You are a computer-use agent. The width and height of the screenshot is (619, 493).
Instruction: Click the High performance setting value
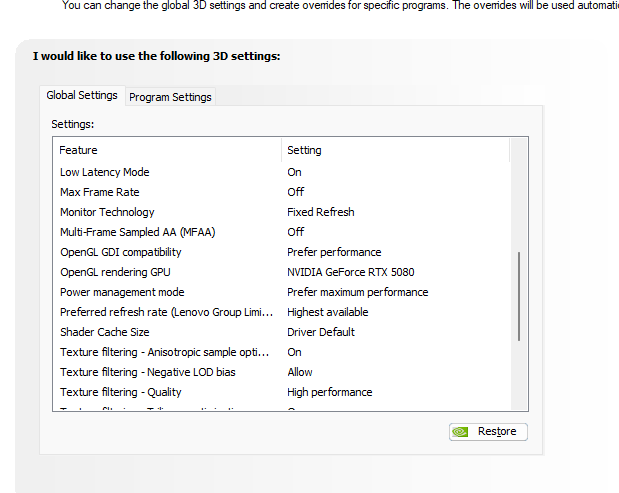(x=330, y=392)
